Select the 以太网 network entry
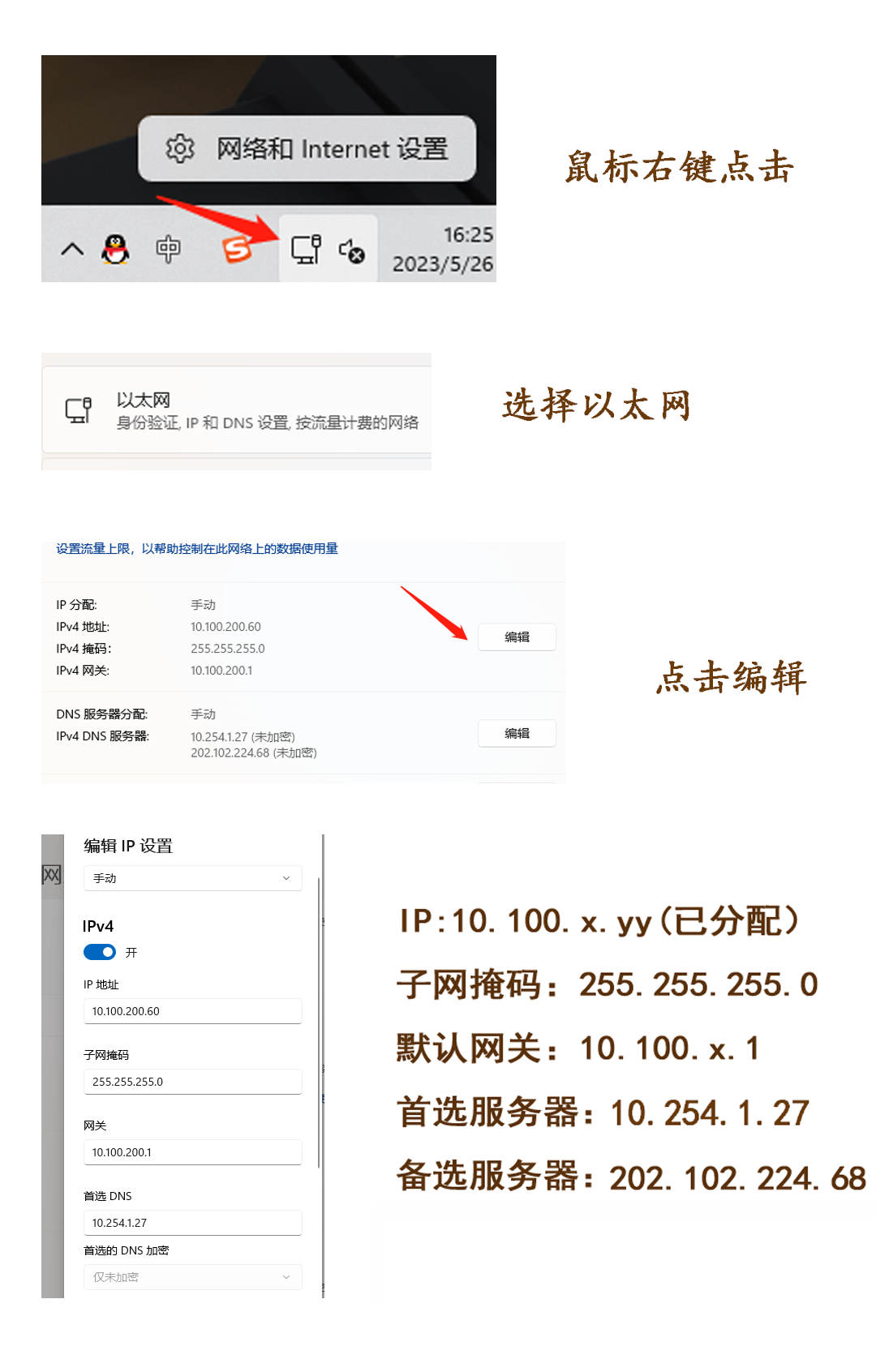The width and height of the screenshot is (876, 1372). (237, 410)
